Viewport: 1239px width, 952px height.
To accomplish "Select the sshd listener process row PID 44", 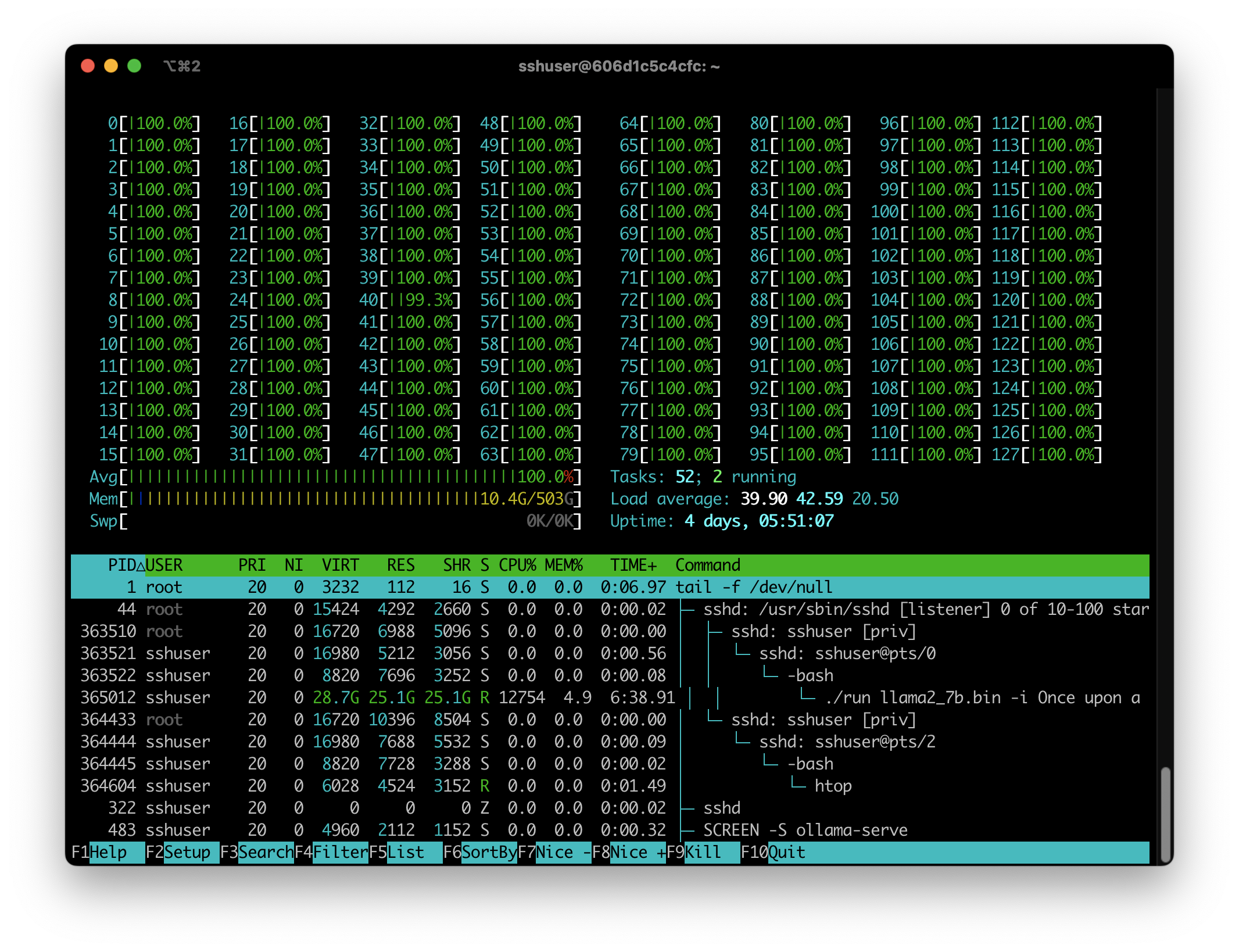I will point(610,609).
